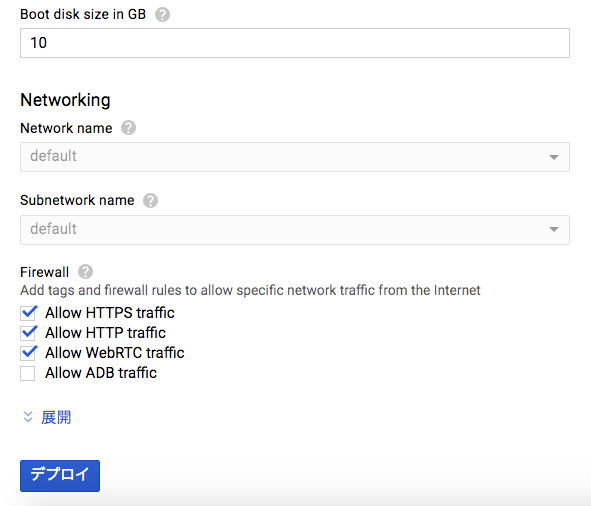
Task: Show help for Subnetwork name
Action: point(150,201)
